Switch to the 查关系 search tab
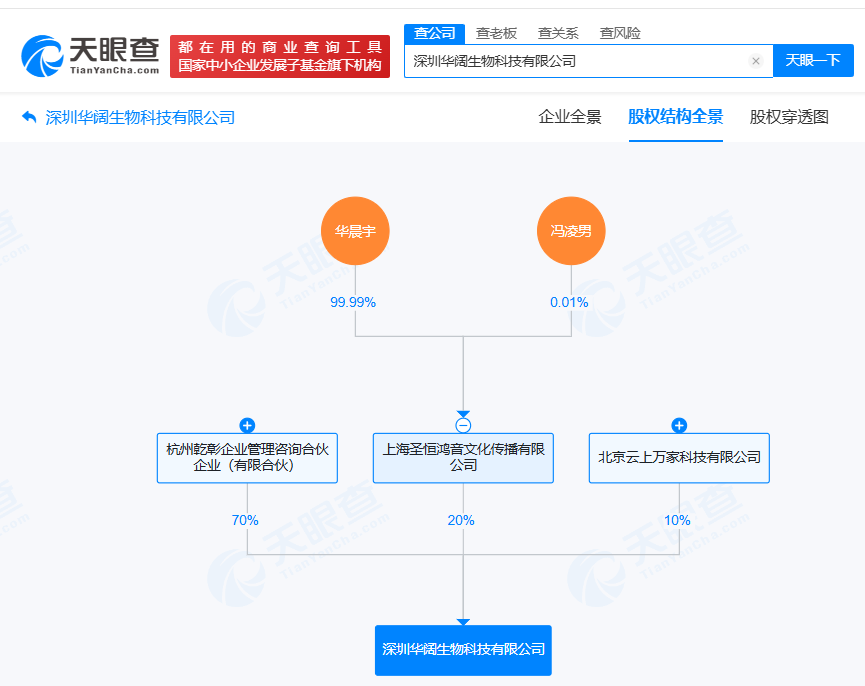Screen dimensions: 865x686 [x=557, y=32]
